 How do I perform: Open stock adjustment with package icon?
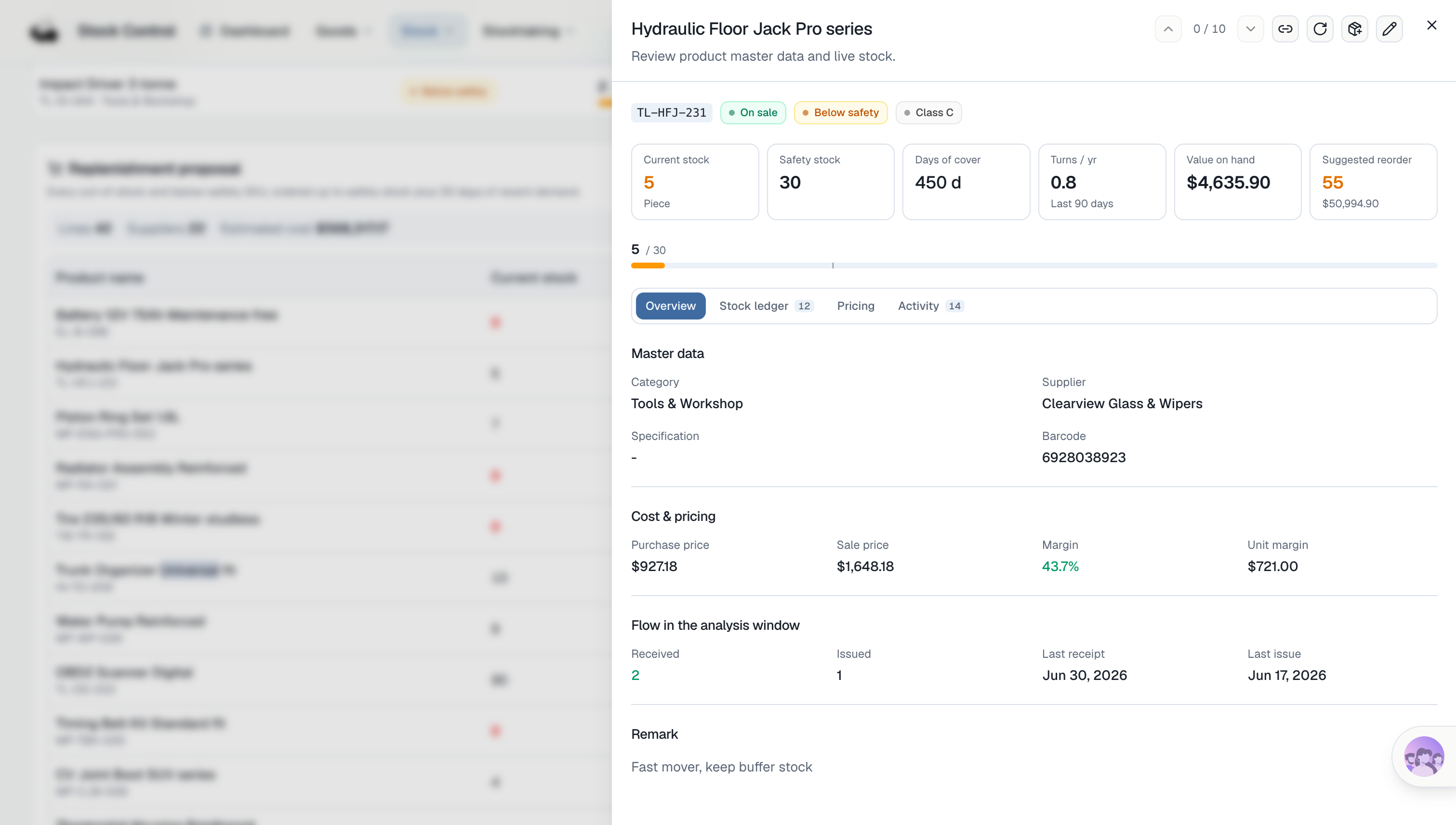pos(1355,29)
